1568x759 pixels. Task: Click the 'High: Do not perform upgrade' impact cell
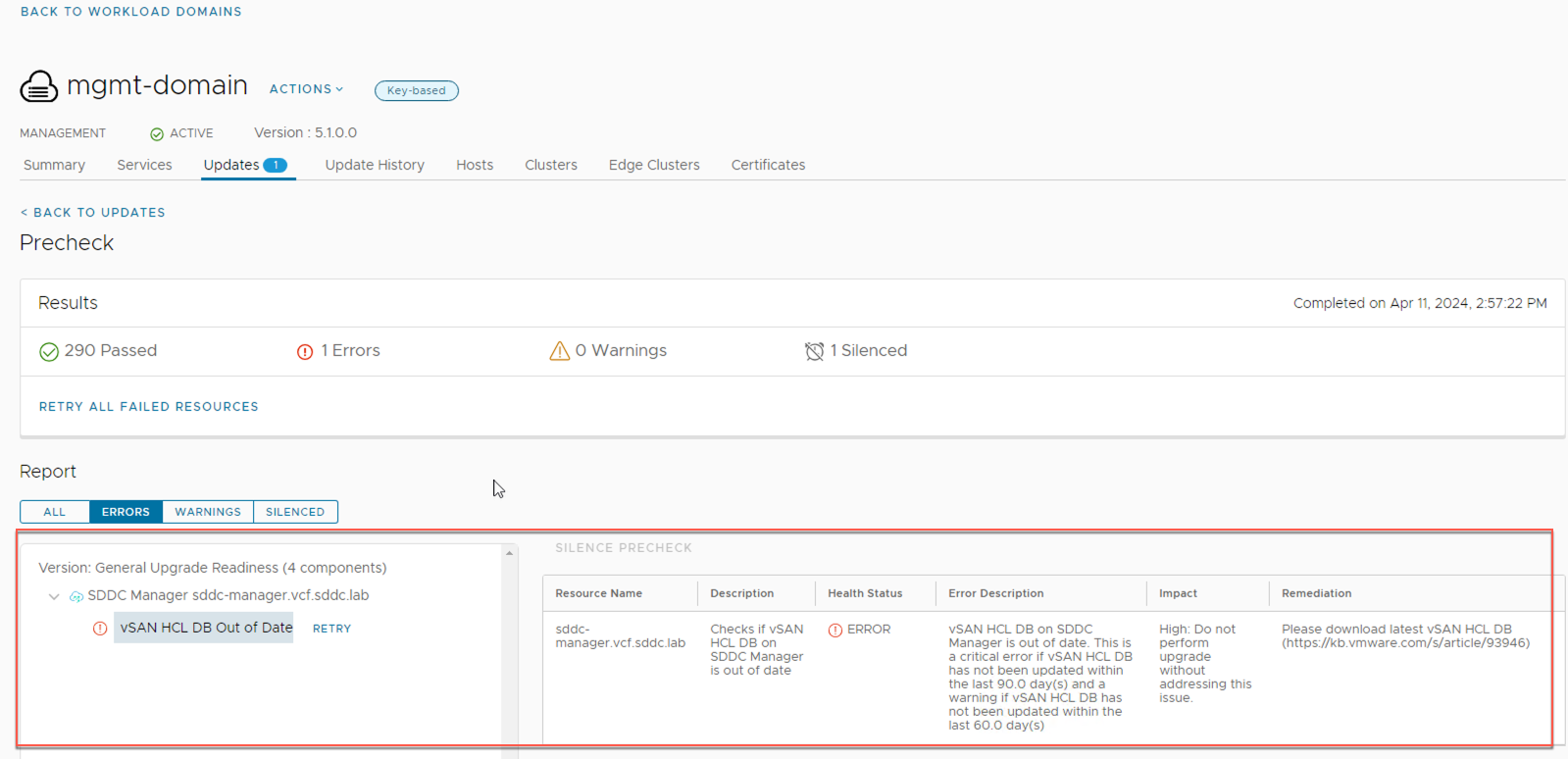(x=1205, y=664)
